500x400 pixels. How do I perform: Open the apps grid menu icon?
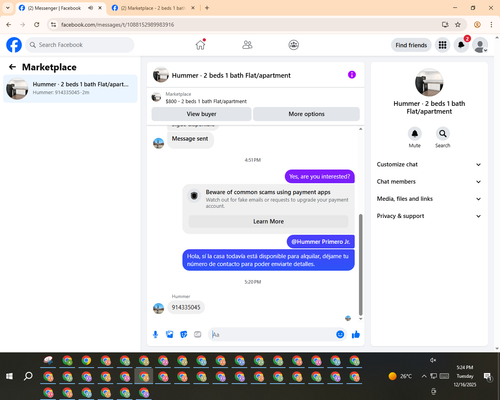[x=442, y=45]
